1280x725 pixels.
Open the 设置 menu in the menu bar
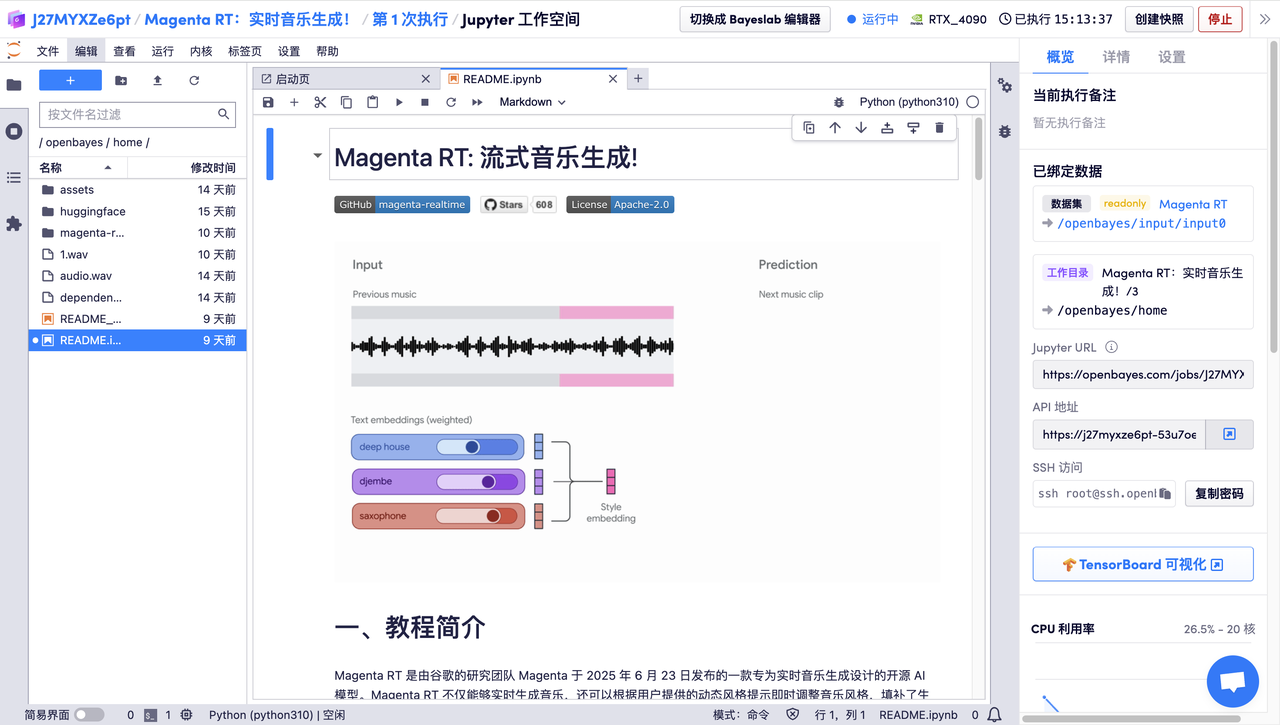(289, 51)
